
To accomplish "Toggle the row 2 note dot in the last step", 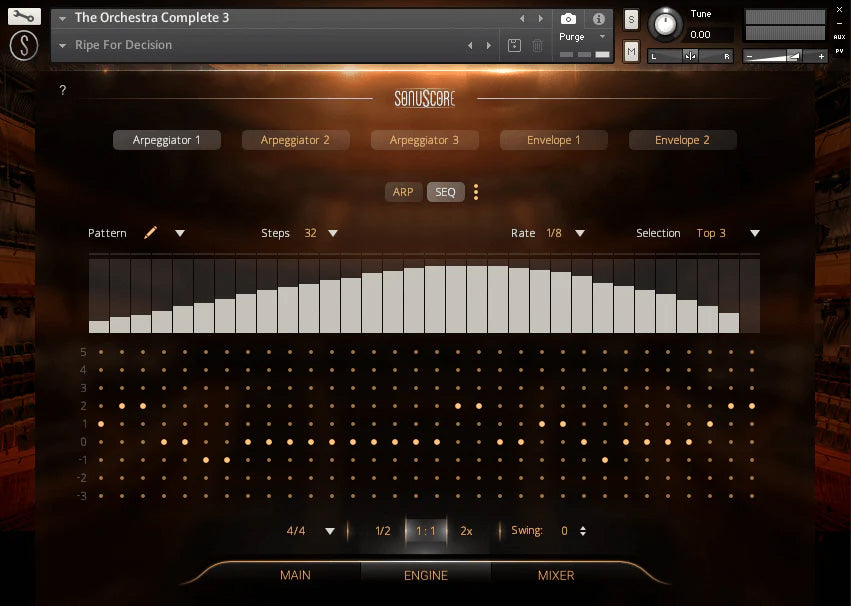I will point(752,406).
